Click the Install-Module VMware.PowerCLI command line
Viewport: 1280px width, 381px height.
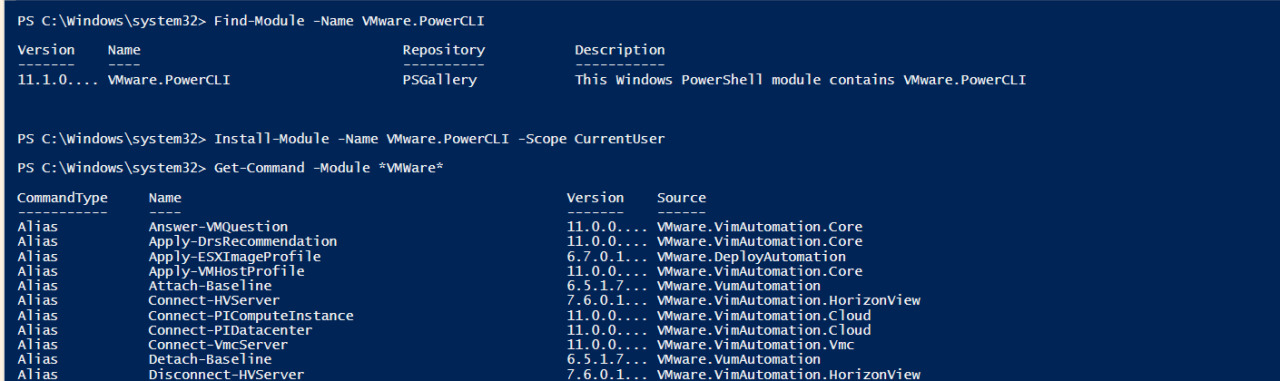439,138
